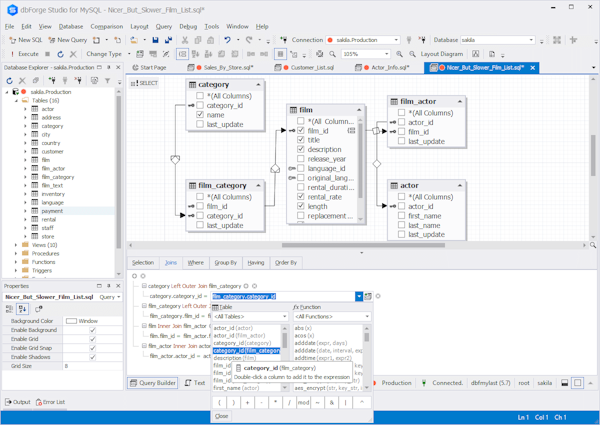
Task: Refresh the Database Explorer tree
Action: (x=10, y=81)
